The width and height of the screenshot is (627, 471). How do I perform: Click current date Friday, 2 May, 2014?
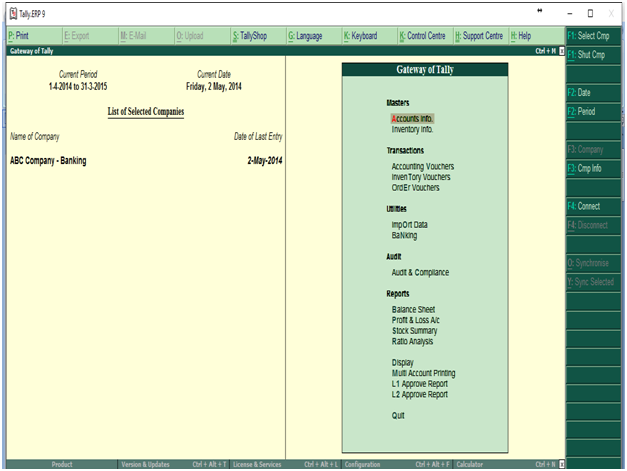point(214,86)
